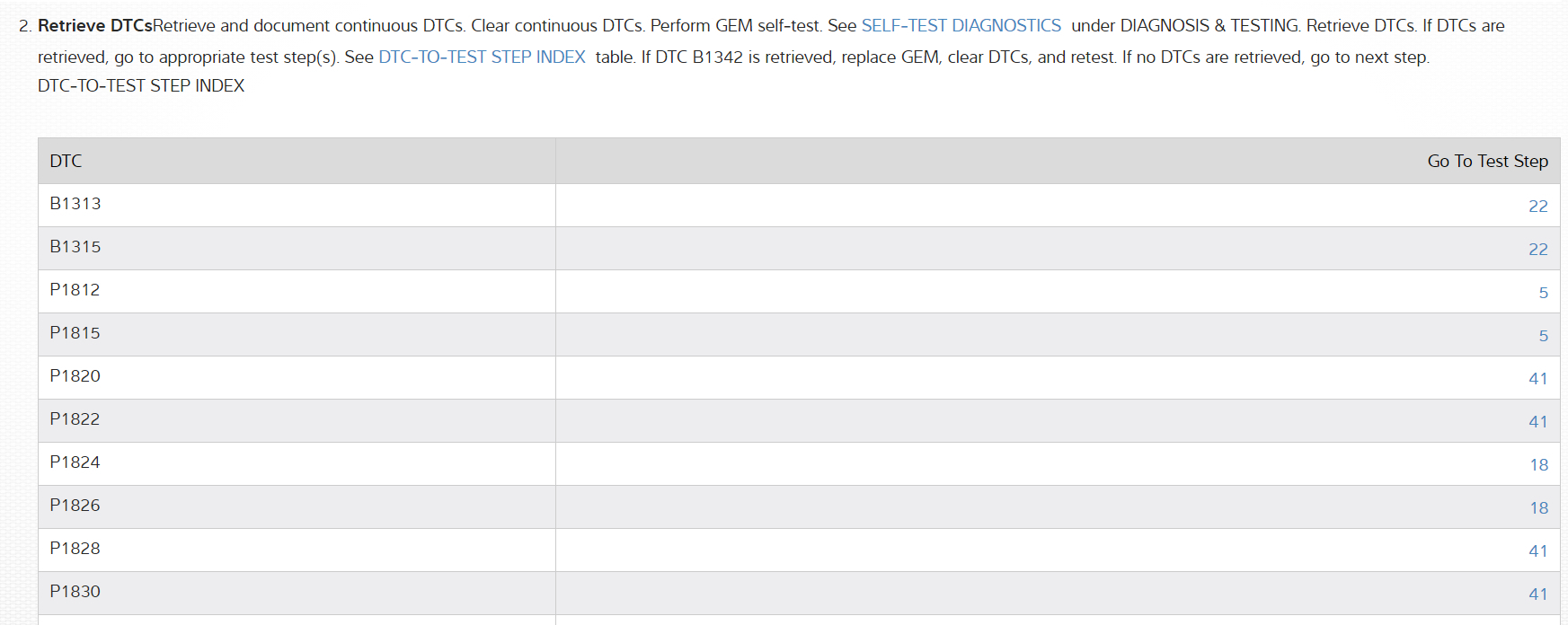This screenshot has width=1568, height=625.
Task: Follow step 18 link in P1826 row
Action: [1538, 508]
